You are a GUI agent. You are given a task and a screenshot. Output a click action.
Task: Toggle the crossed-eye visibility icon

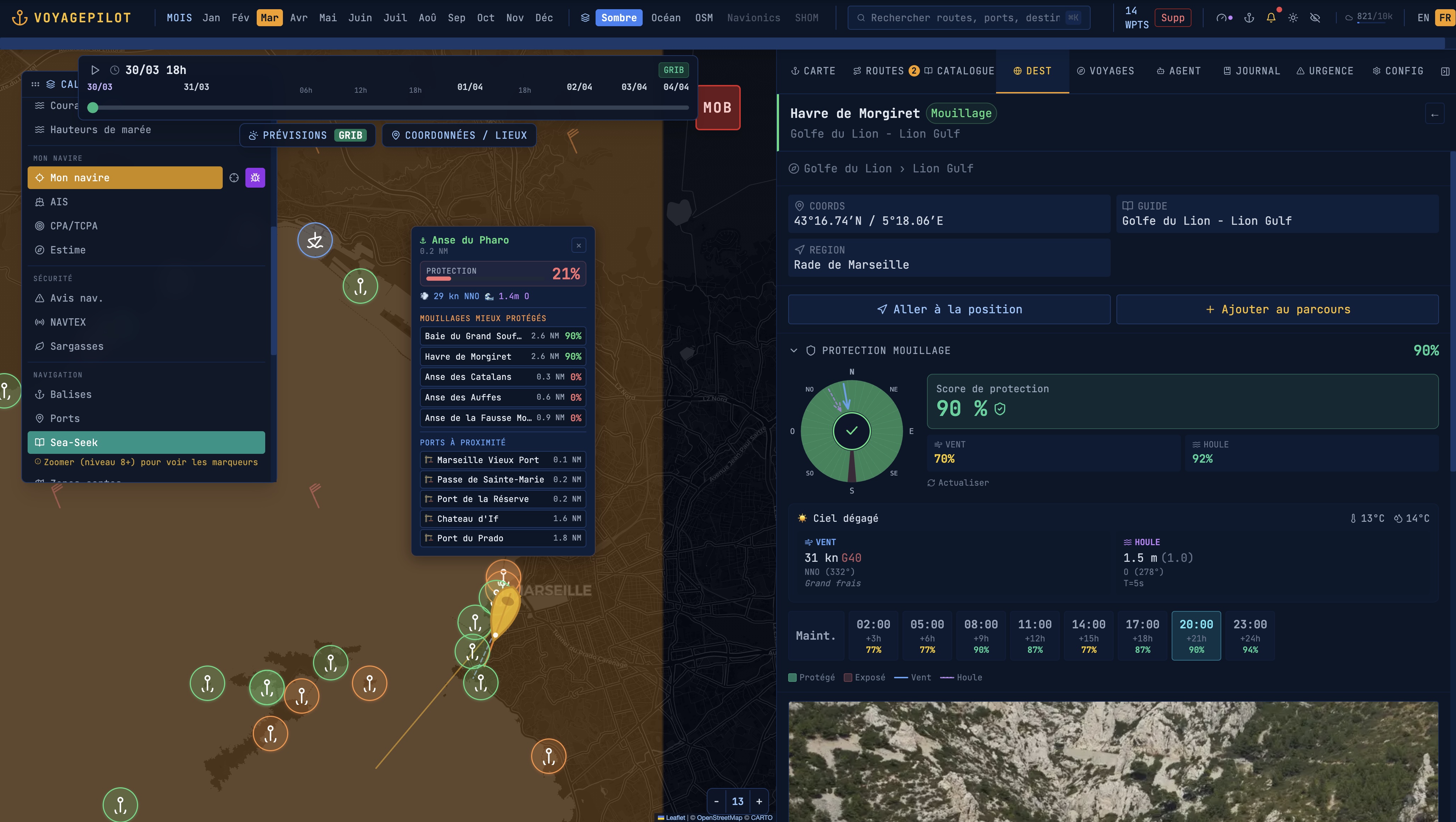(1315, 17)
